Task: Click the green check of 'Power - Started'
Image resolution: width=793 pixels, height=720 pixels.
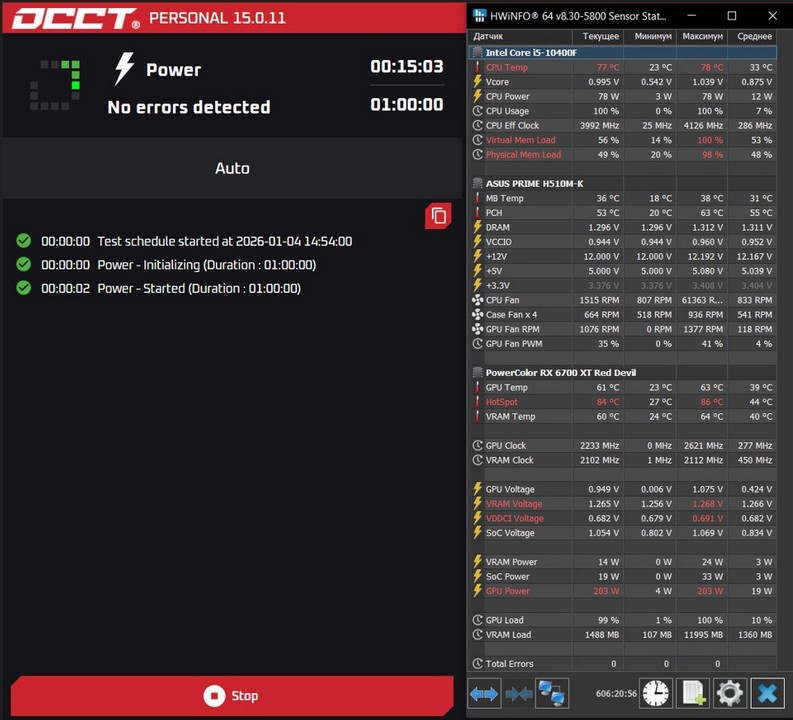Action: point(23,288)
